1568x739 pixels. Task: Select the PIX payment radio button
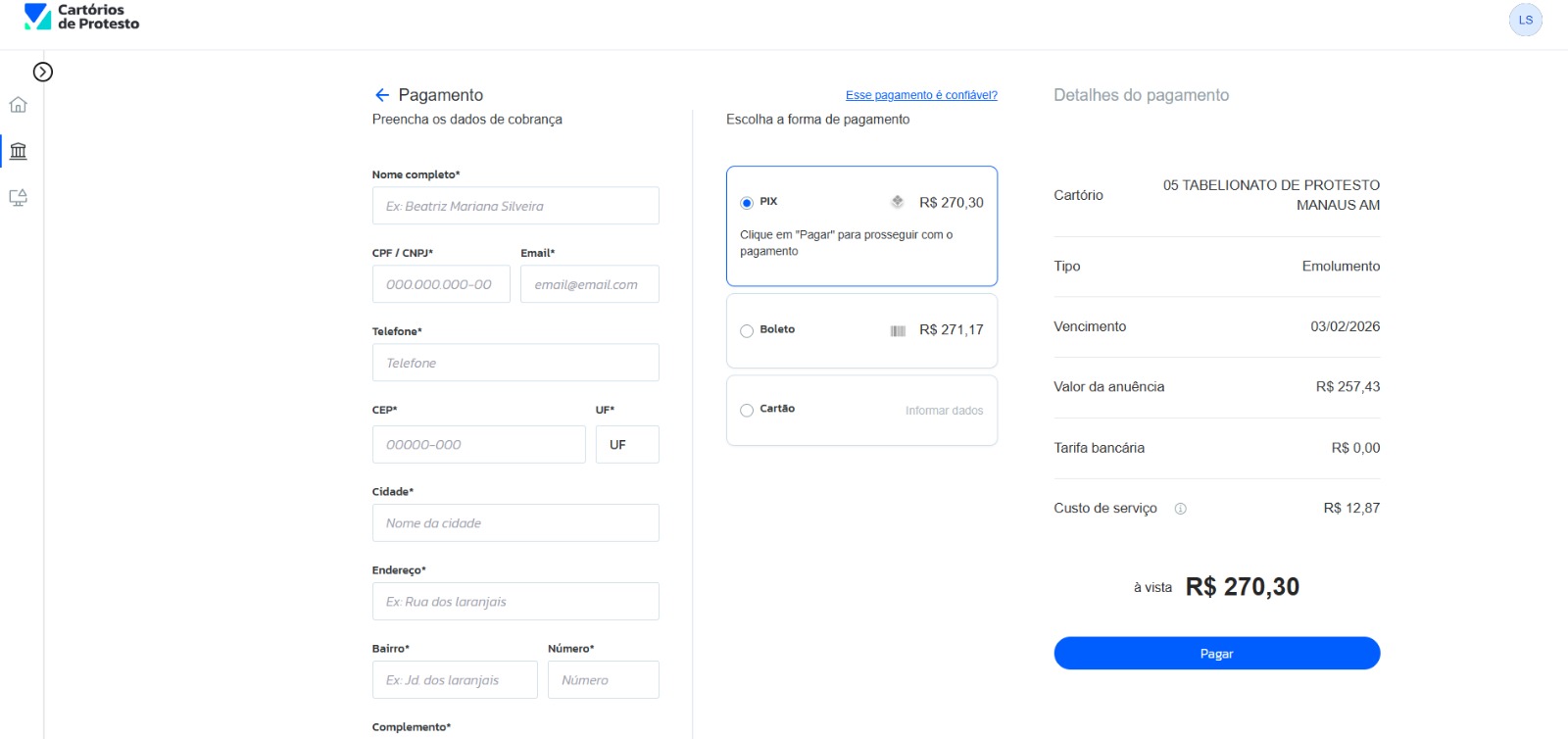(747, 203)
